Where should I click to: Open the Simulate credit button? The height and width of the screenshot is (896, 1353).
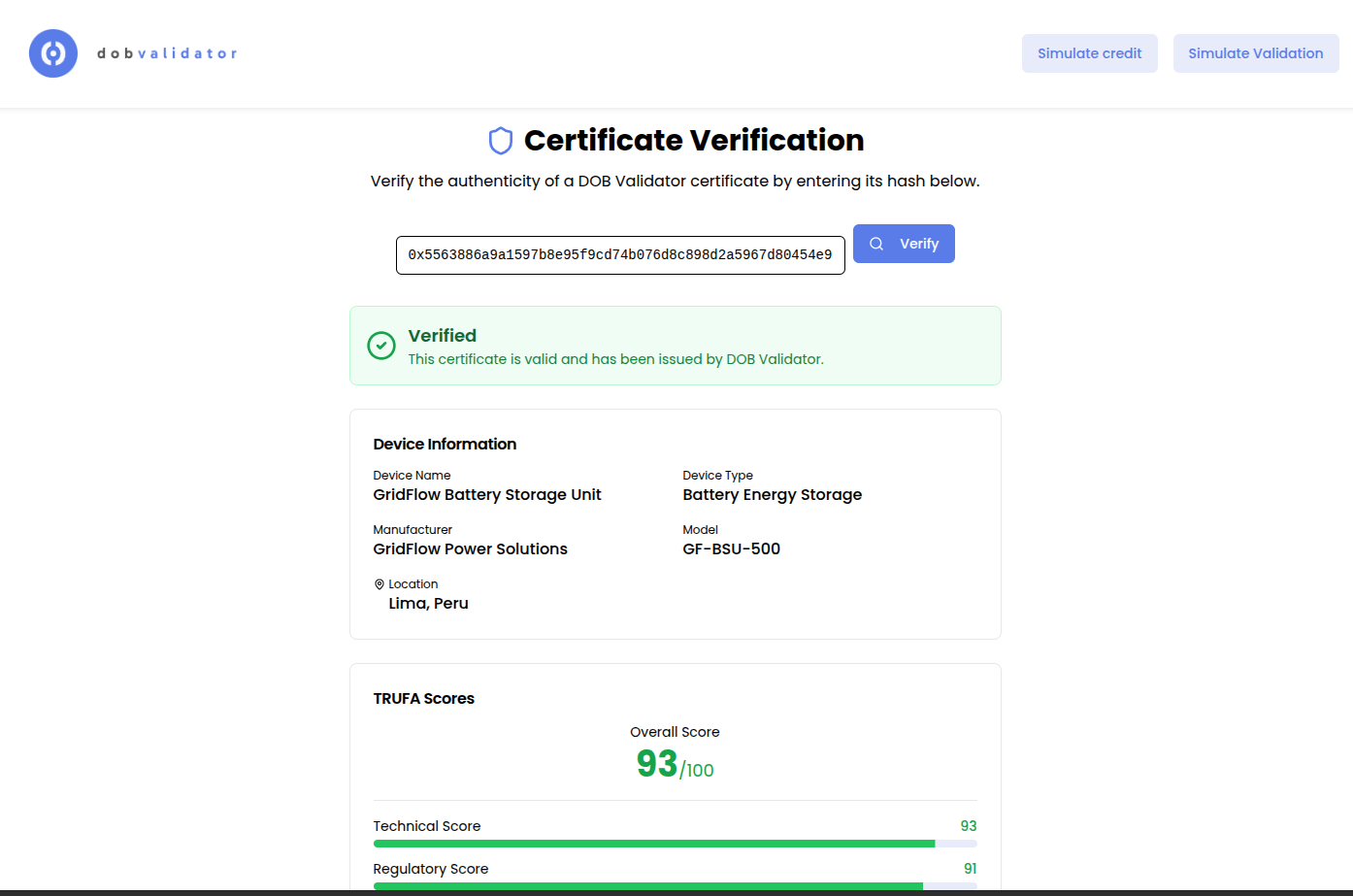coord(1089,53)
